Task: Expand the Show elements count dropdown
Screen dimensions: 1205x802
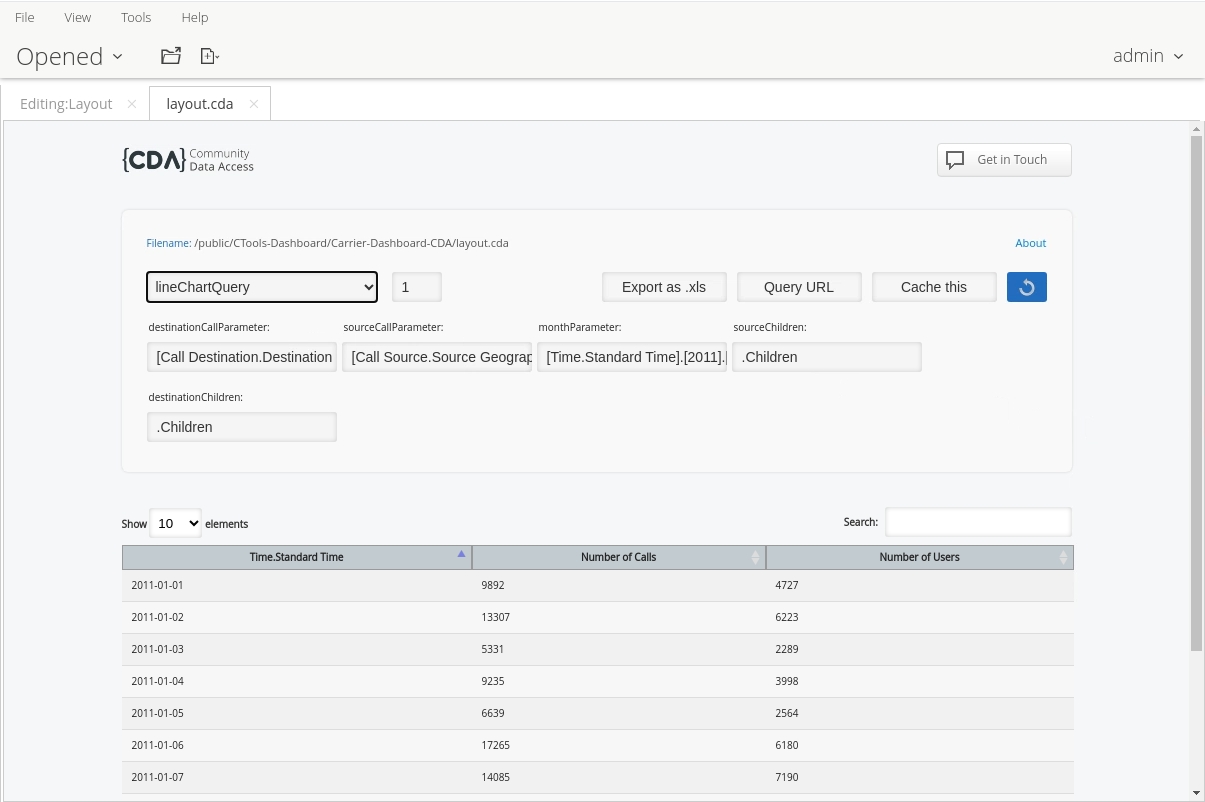Action: [175, 523]
